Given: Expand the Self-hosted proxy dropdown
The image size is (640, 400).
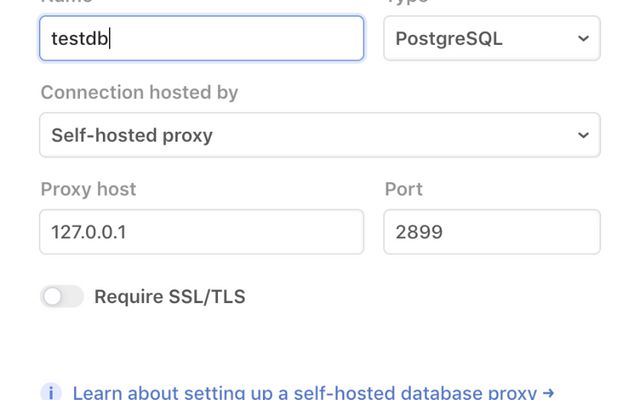Looking at the screenshot, I should tap(319, 135).
